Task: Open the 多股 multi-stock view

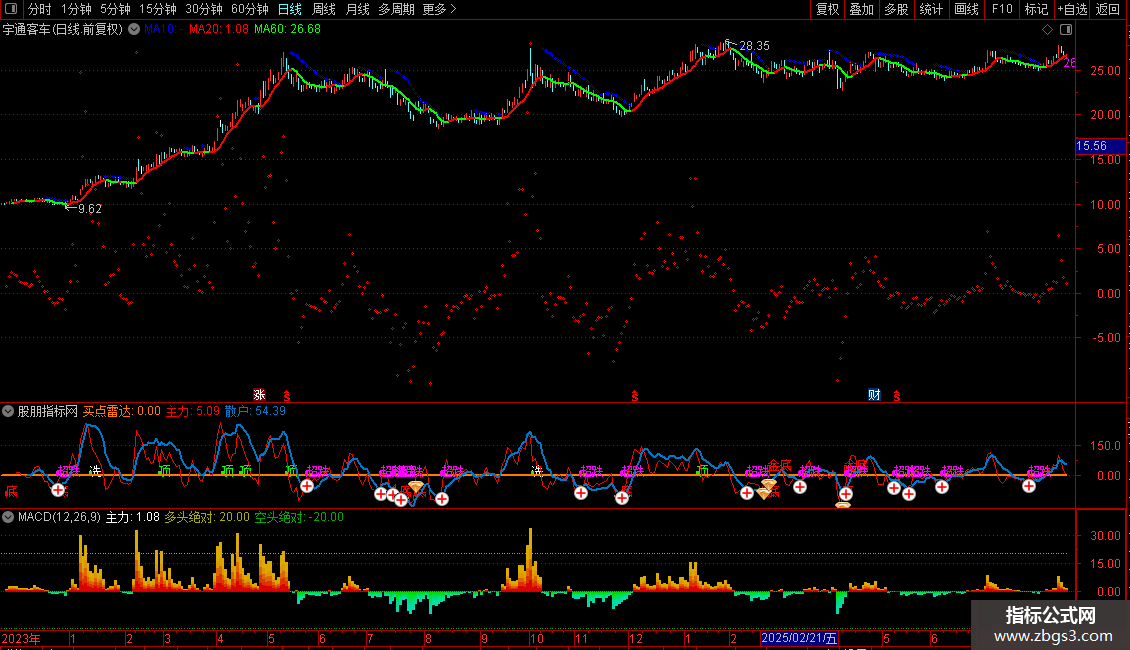Action: [896, 9]
